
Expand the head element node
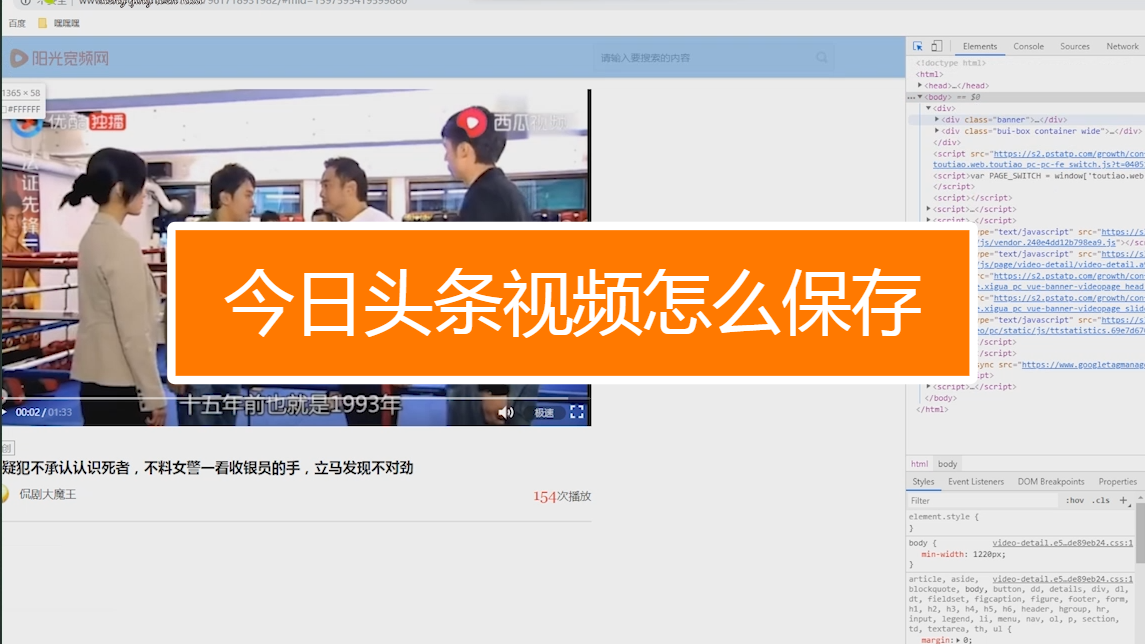pos(920,86)
